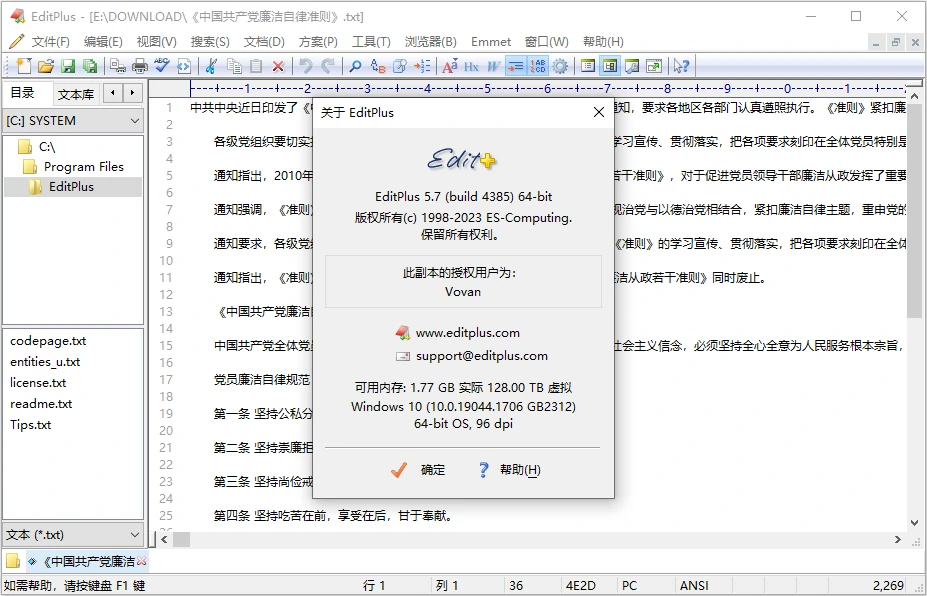Click the Save file floppy icon
Image resolution: width=927 pixels, height=596 pixels.
[x=68, y=66]
